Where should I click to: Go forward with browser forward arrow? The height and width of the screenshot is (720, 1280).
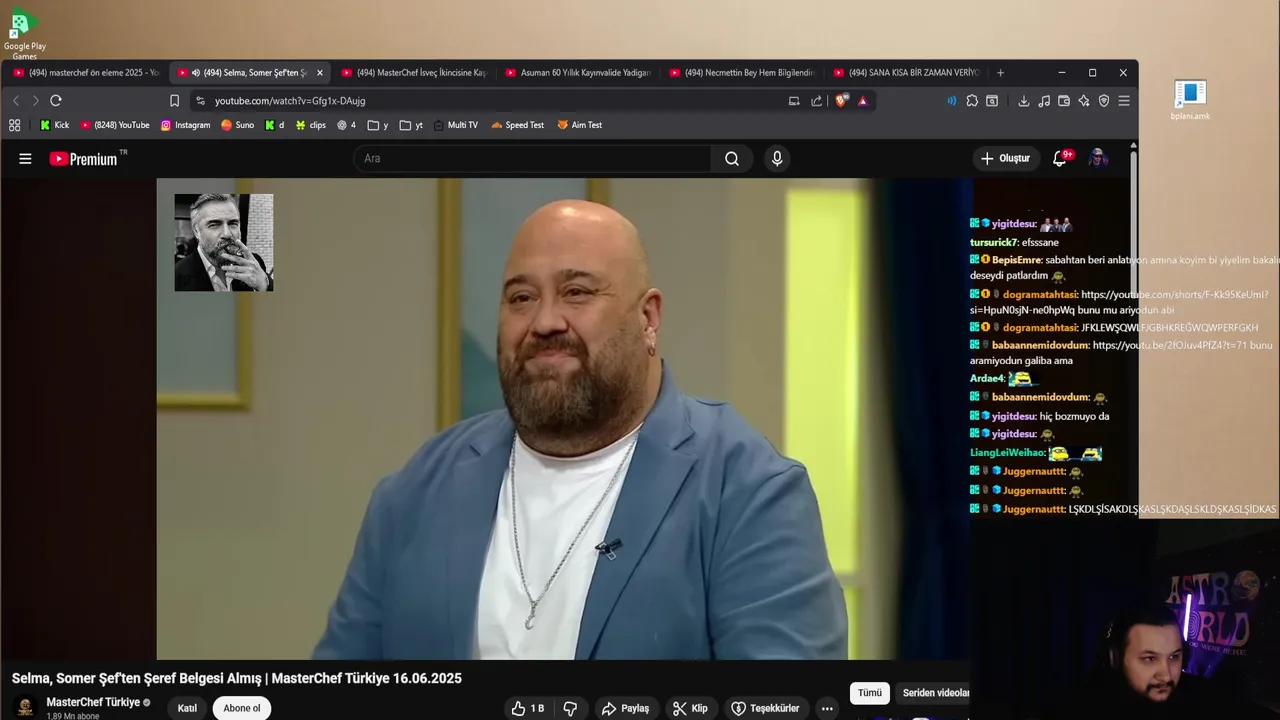coord(35,101)
